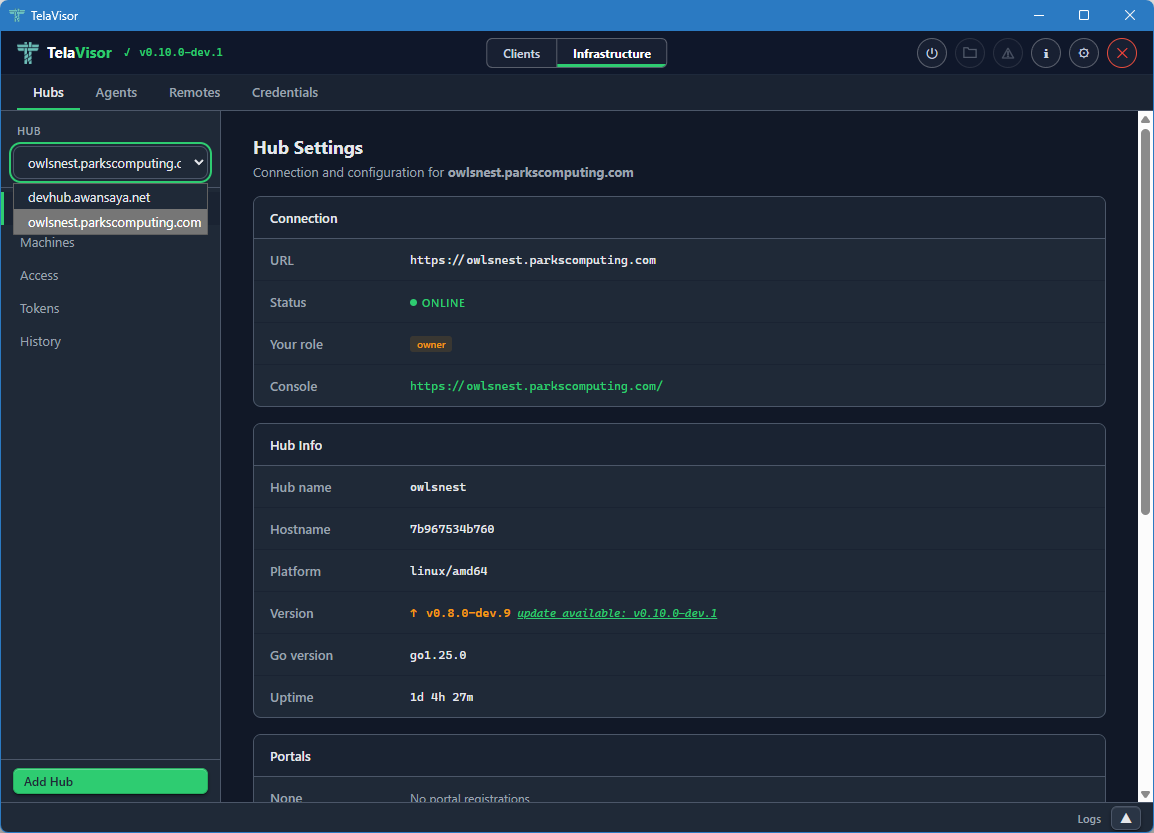Screen dimensions: 1154x833
Task: Click the red X disconnect icon
Action: click(1121, 53)
